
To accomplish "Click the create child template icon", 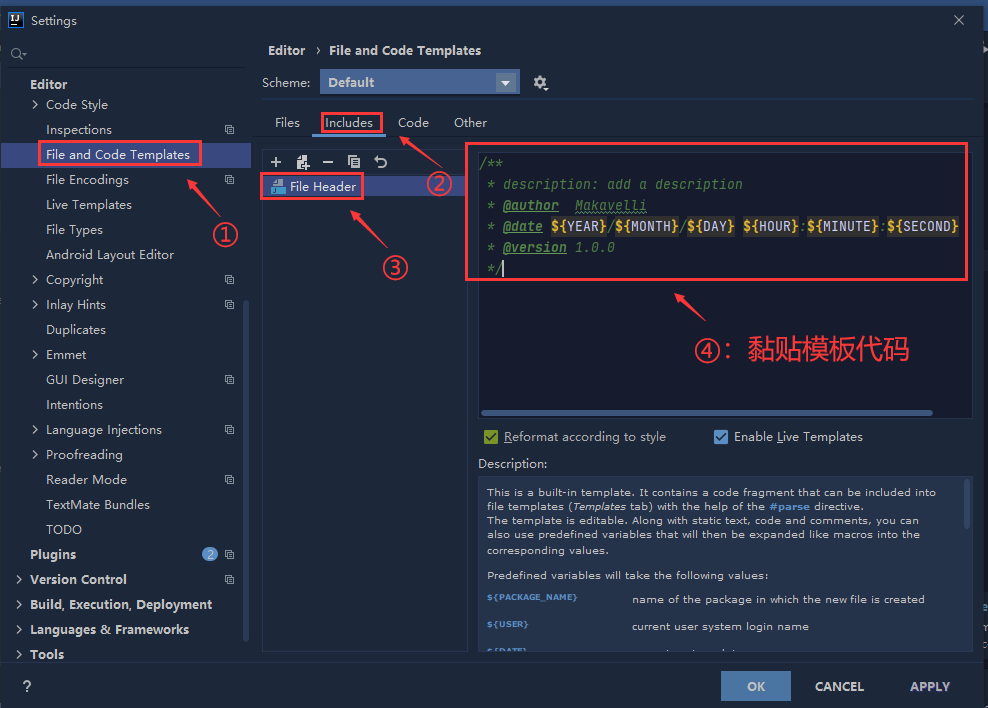I will click(x=302, y=163).
